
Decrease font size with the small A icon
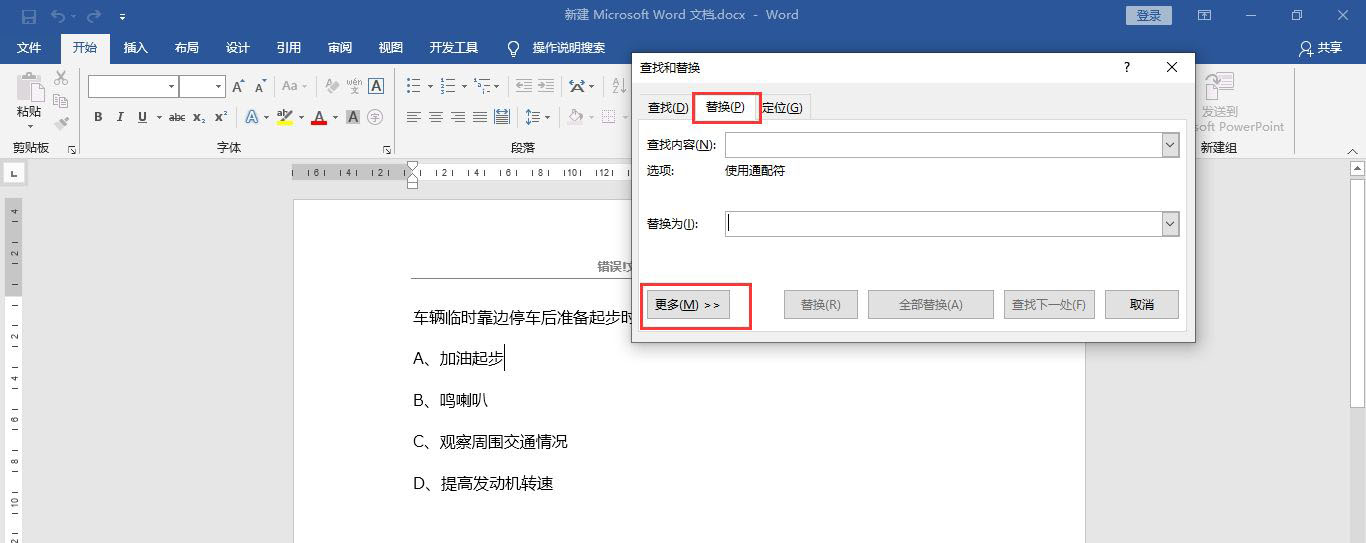pos(260,87)
